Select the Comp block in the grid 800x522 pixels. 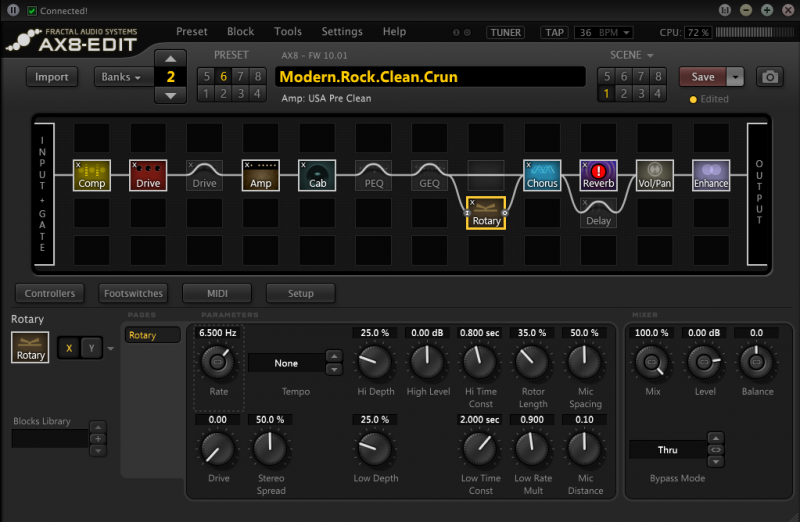[x=92, y=174]
